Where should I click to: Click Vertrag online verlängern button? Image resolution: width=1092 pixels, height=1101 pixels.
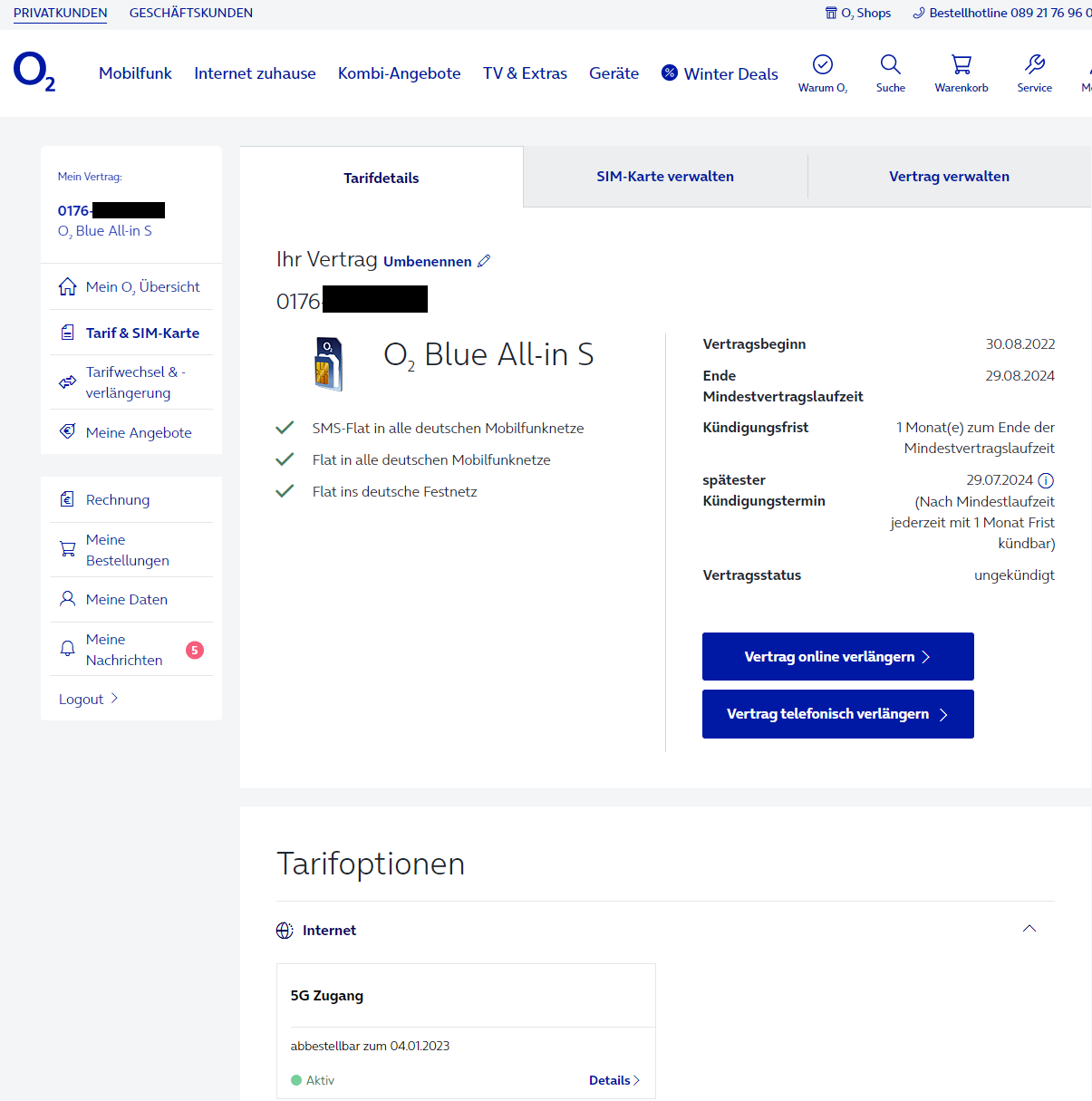click(838, 656)
